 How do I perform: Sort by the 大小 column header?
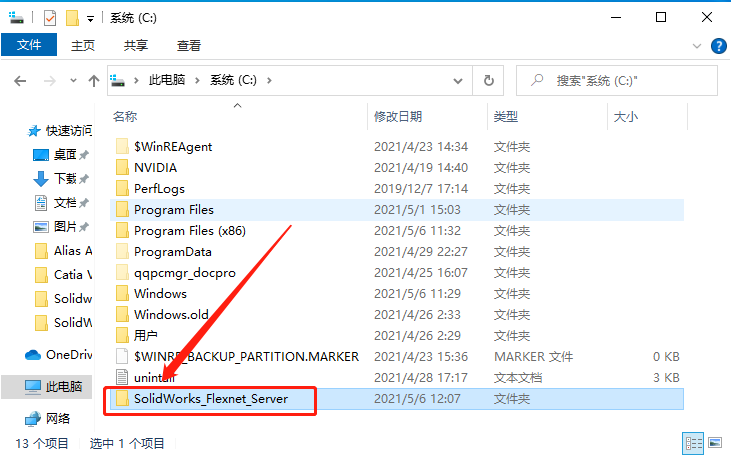tap(626, 116)
